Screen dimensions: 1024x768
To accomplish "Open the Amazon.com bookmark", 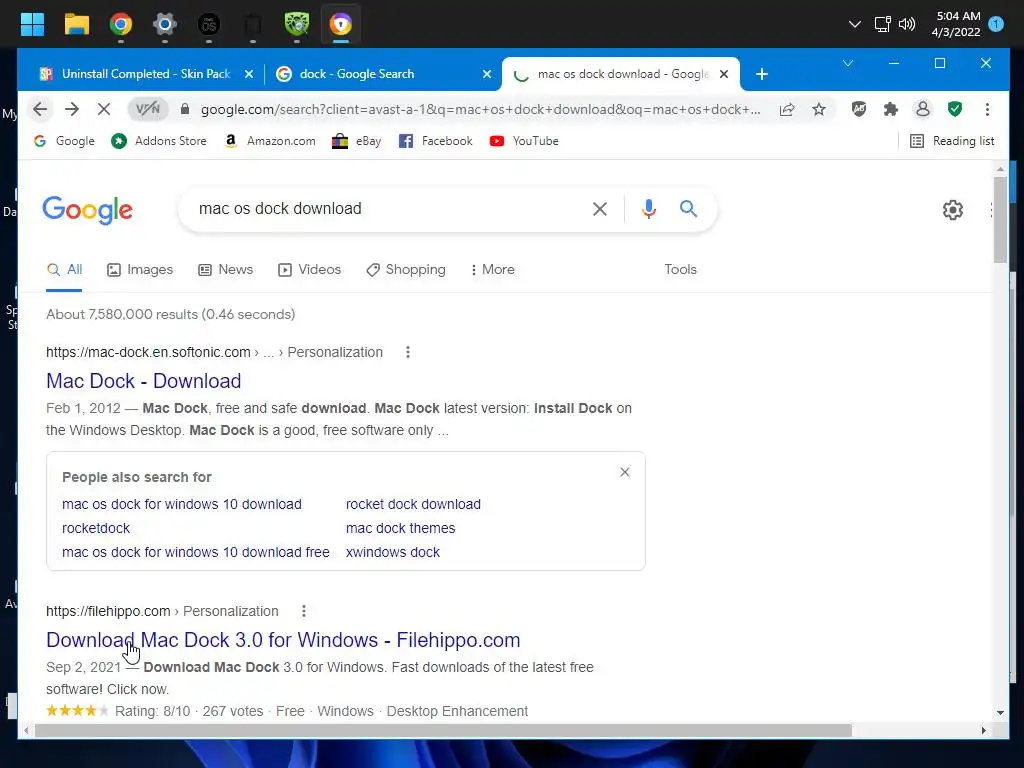I will click(x=269, y=140).
